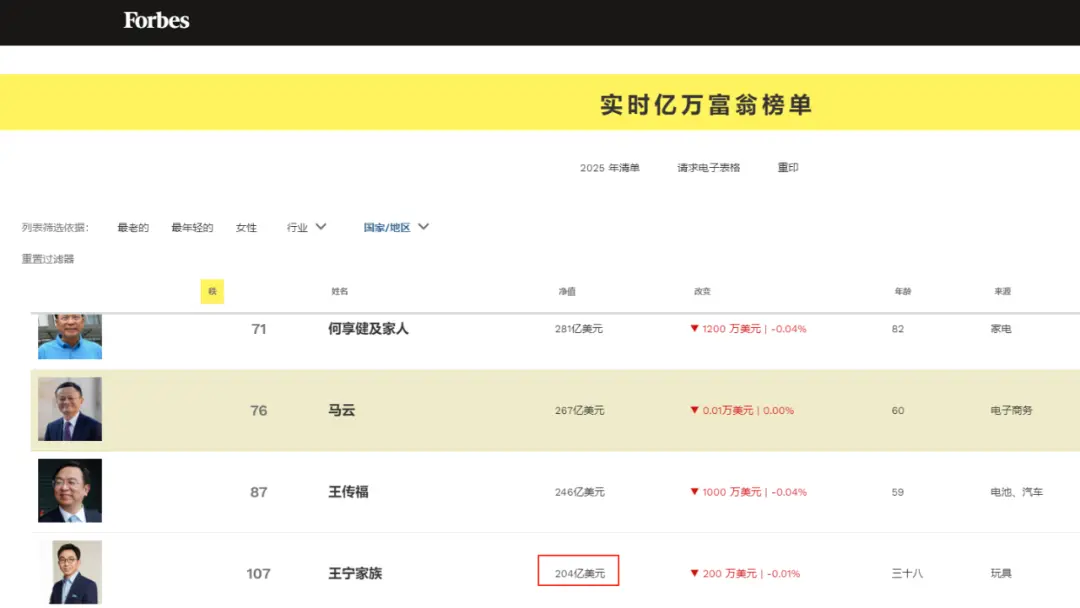Sort by the 净值 column header

coord(567,291)
